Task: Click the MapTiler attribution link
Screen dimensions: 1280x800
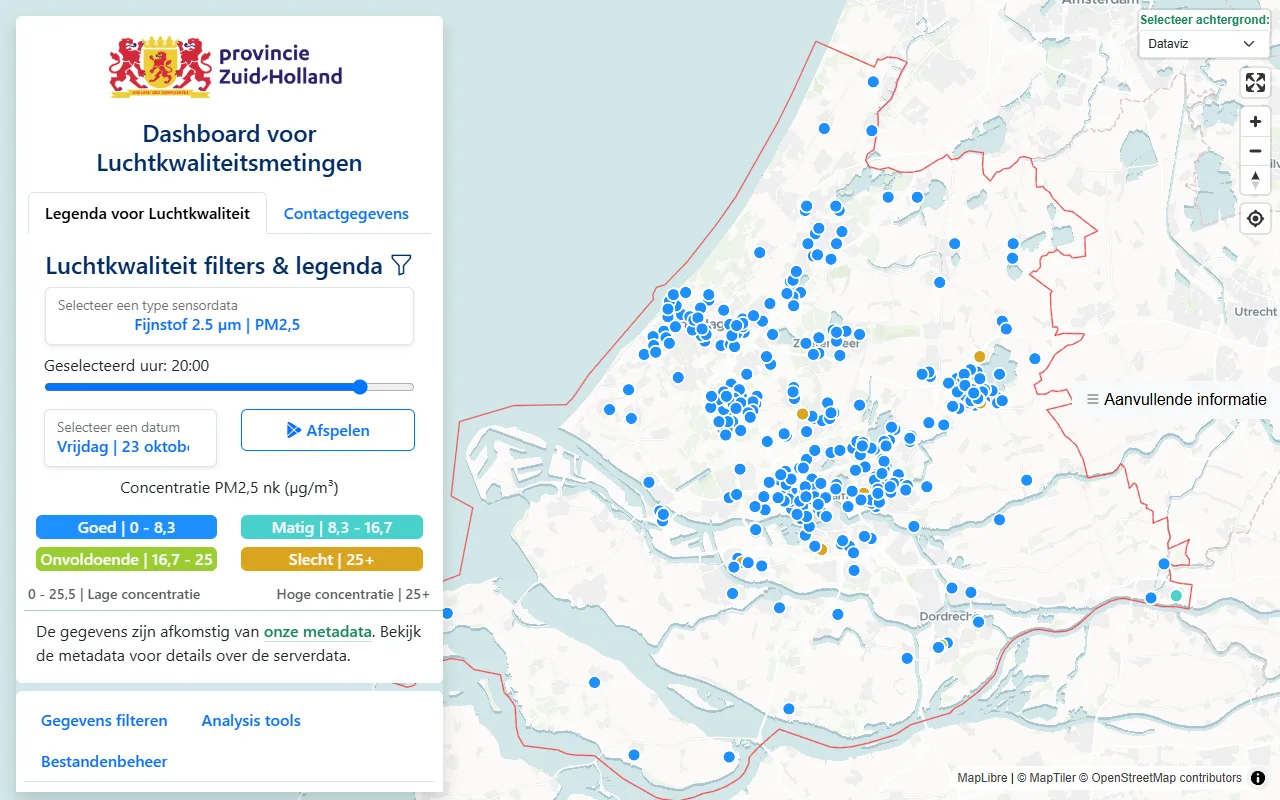Action: pos(1047,778)
